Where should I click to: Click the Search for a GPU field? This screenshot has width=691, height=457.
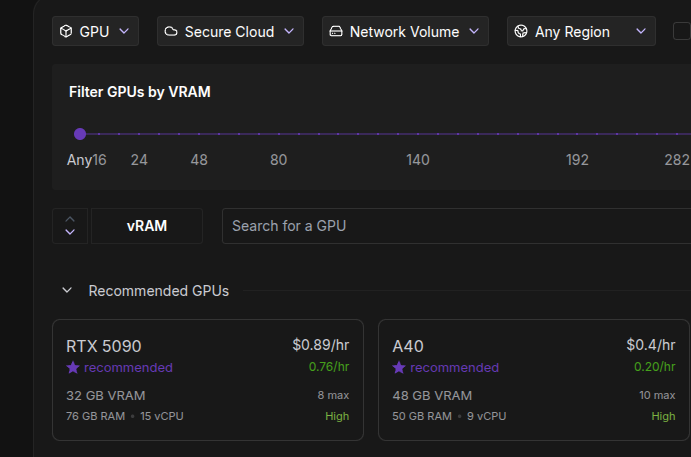[455, 226]
